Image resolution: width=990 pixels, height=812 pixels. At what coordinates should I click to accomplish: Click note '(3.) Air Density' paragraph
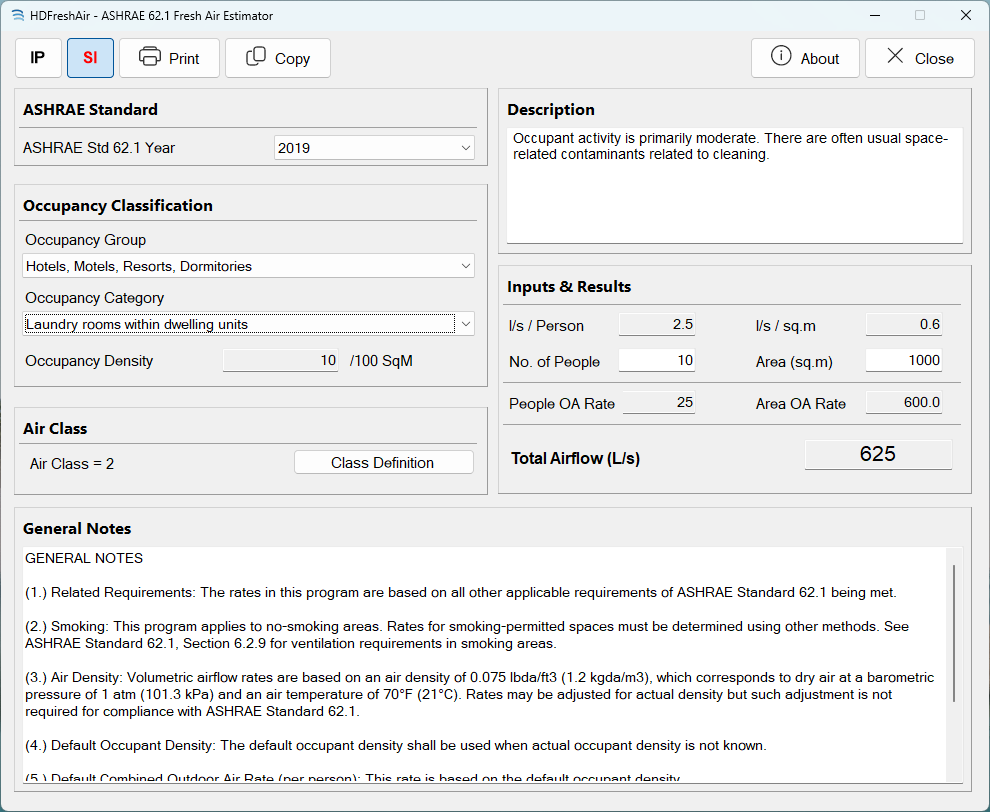[480, 695]
